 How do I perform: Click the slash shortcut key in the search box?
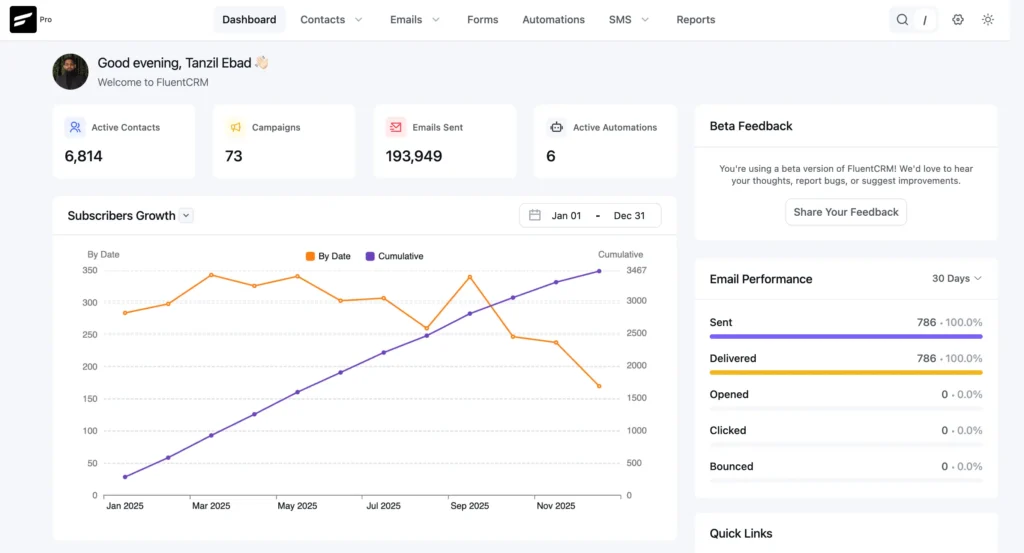[925, 20]
